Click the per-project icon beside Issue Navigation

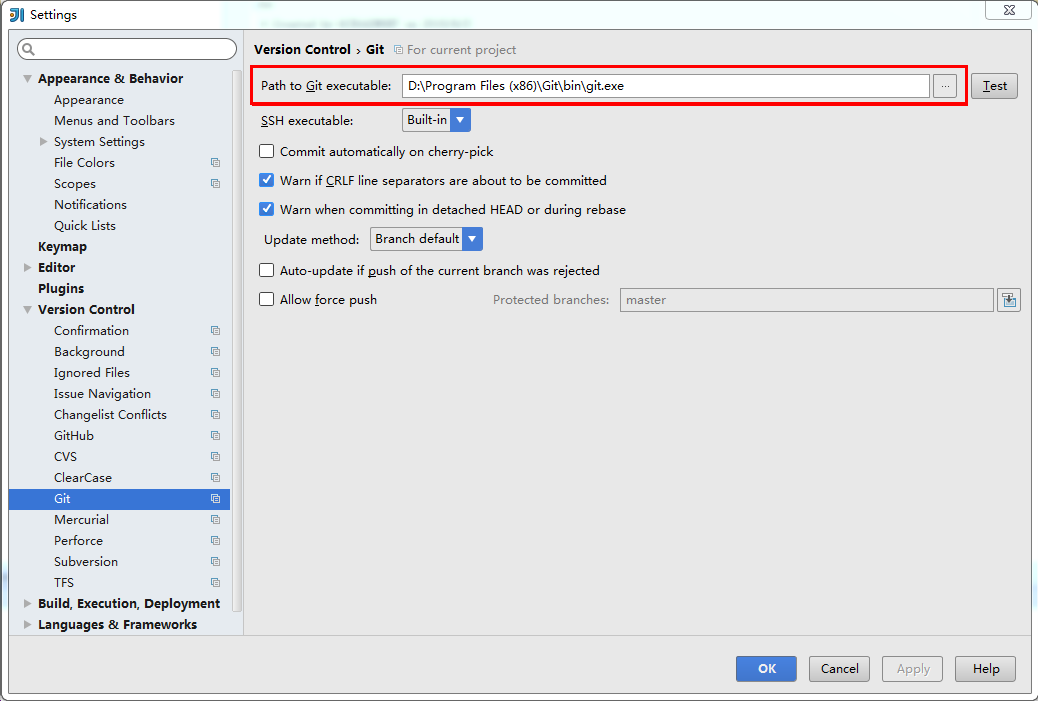[x=215, y=394]
